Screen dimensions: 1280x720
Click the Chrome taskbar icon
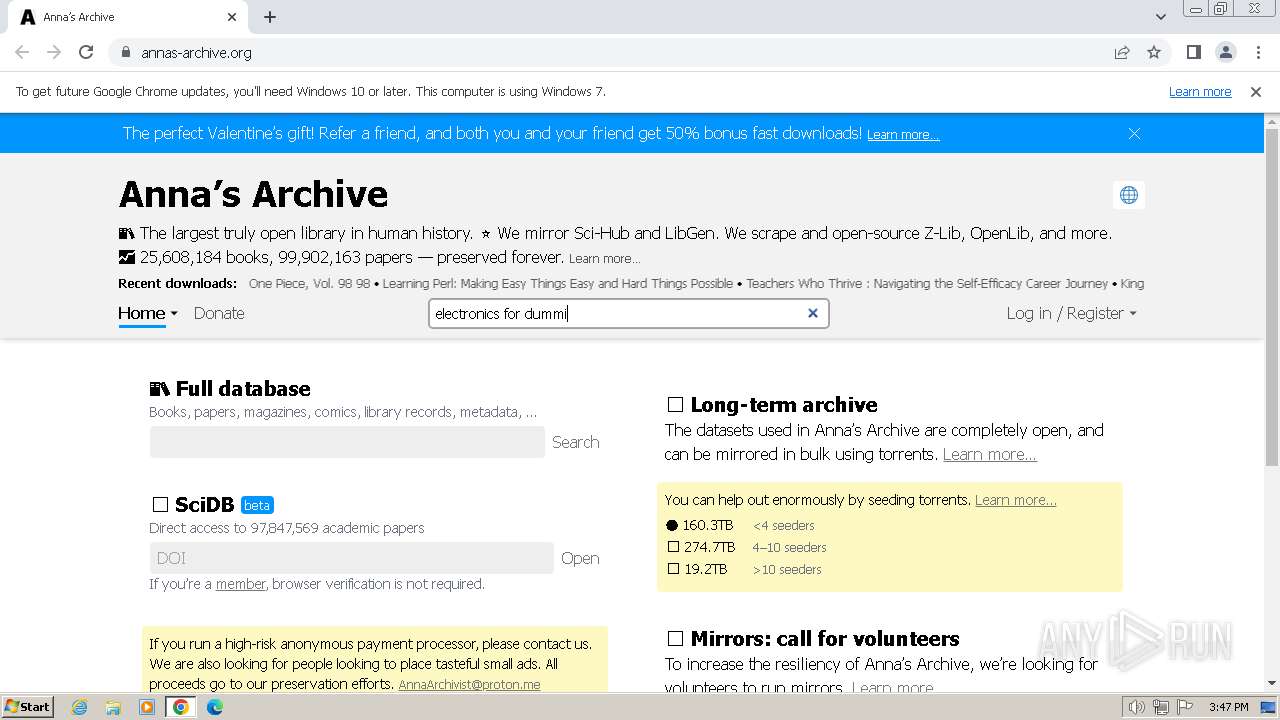(181, 707)
